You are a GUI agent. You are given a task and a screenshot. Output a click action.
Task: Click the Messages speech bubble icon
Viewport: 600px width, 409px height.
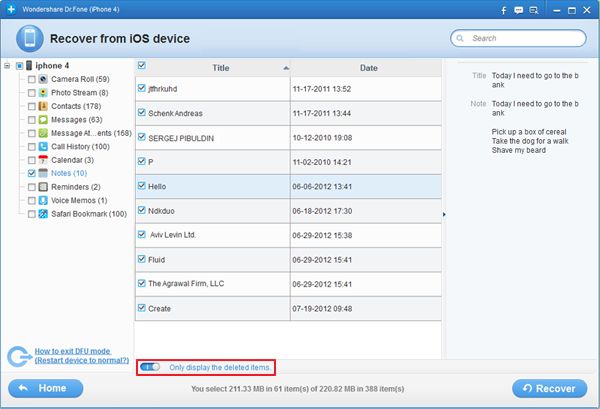click(43, 120)
